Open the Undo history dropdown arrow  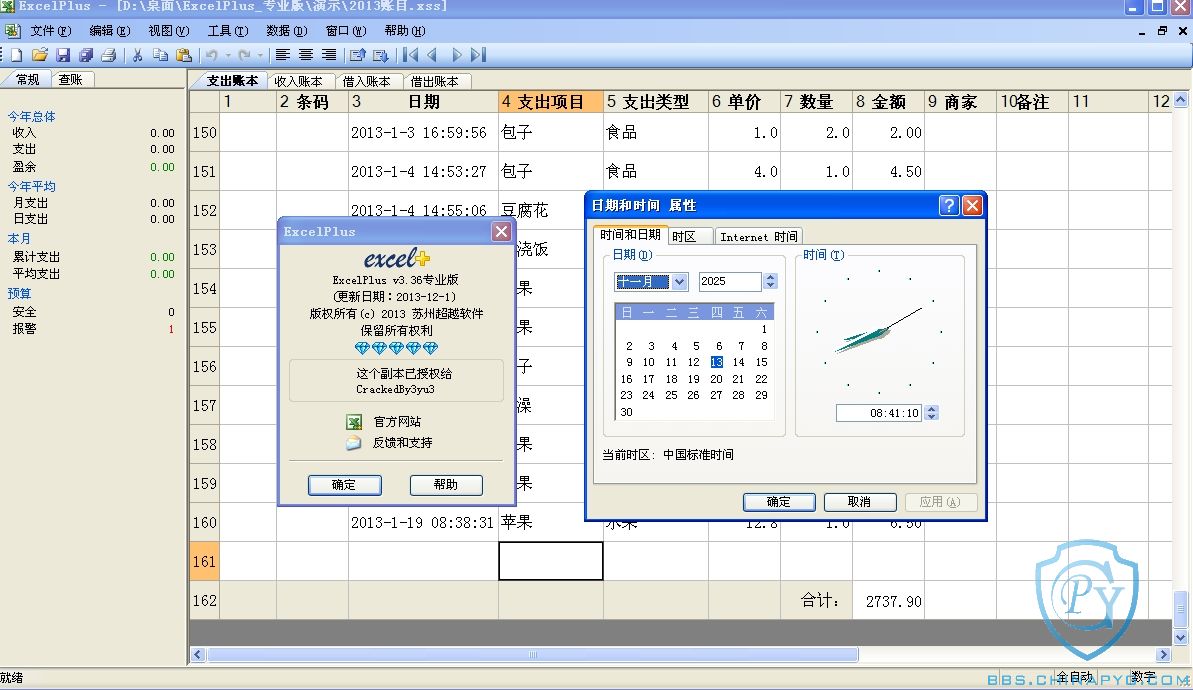click(x=227, y=55)
